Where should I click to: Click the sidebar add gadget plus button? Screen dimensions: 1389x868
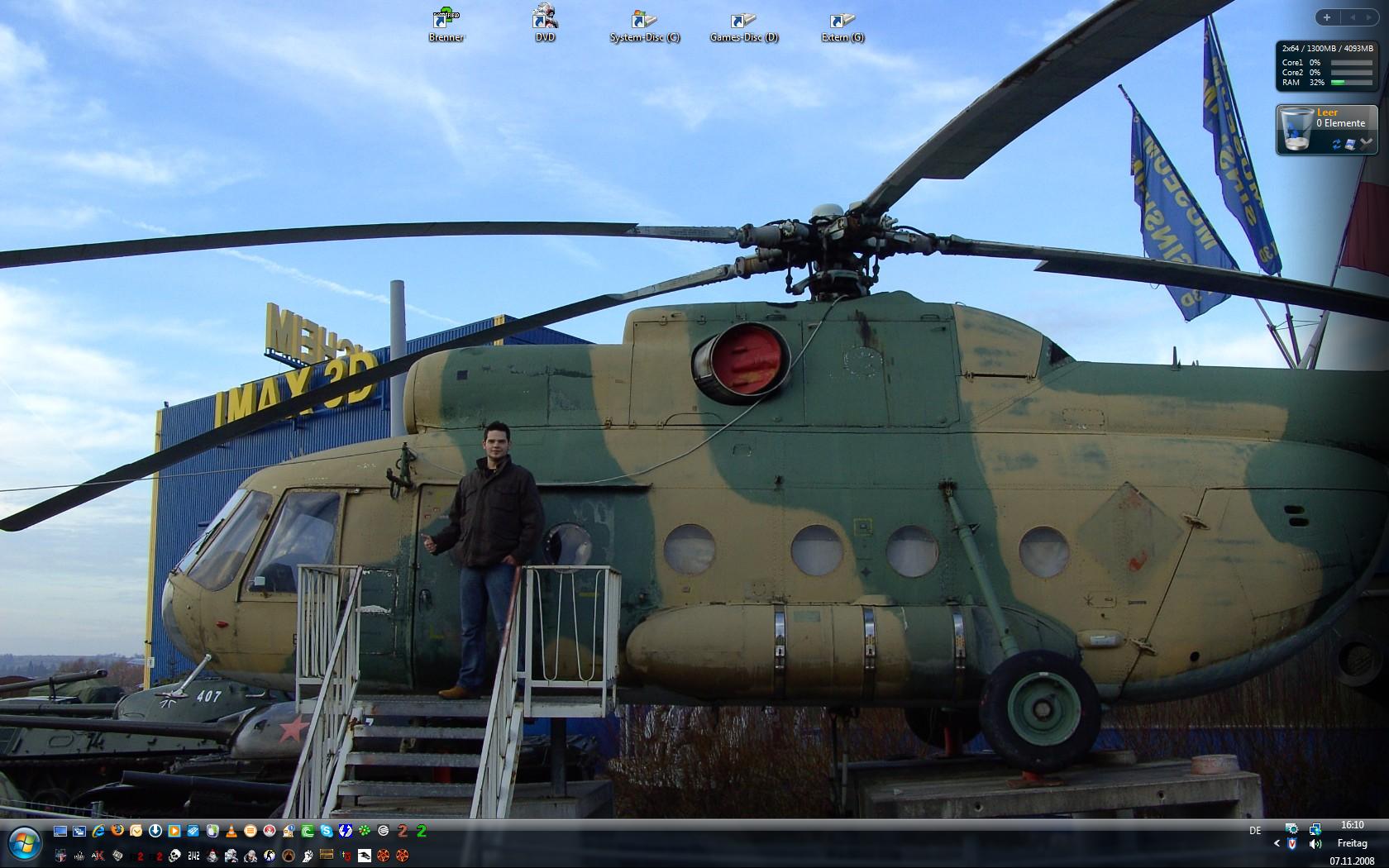(x=1327, y=17)
